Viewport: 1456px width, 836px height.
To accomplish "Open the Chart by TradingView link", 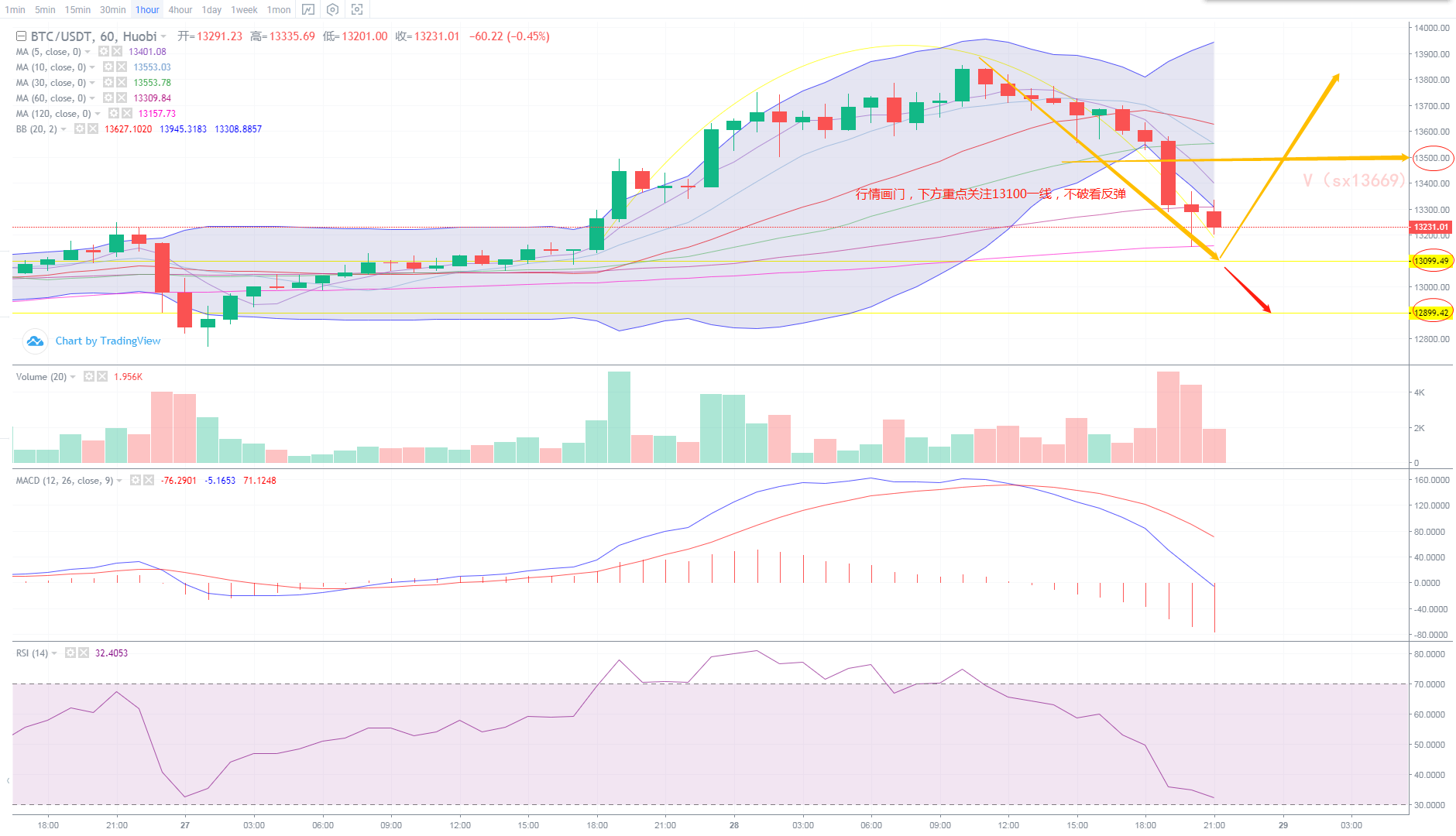I will [x=108, y=341].
